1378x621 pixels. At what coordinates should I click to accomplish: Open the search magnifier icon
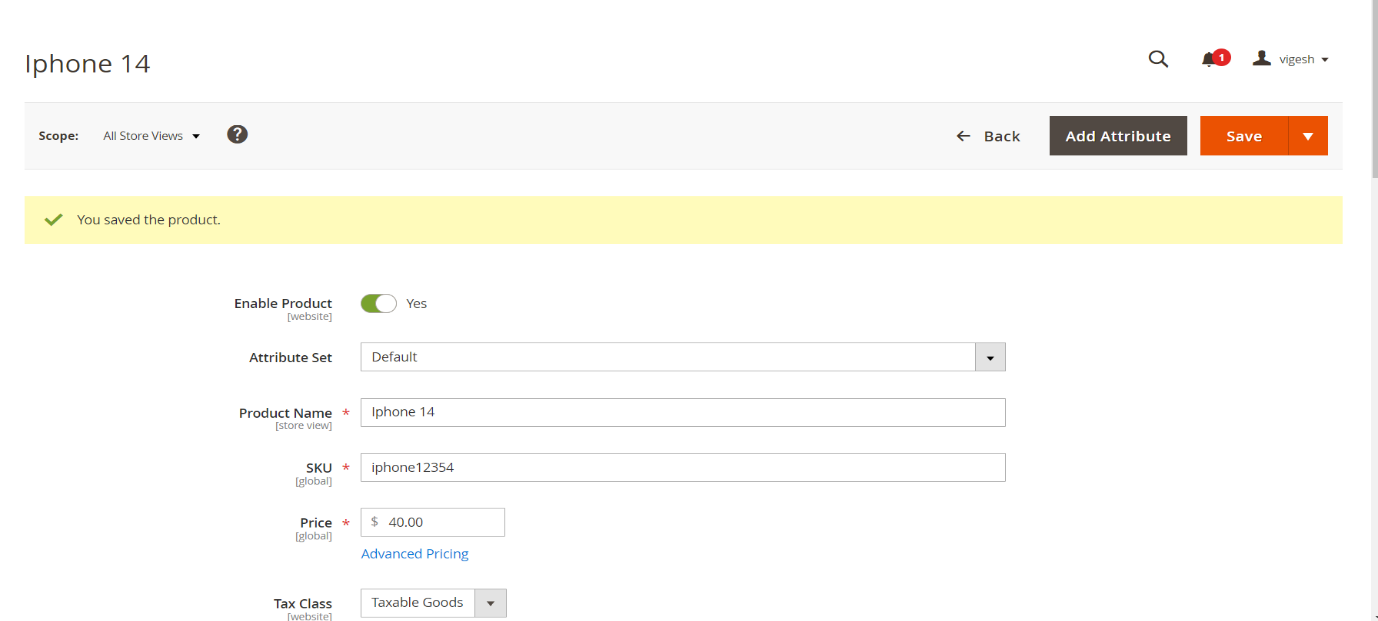1158,59
